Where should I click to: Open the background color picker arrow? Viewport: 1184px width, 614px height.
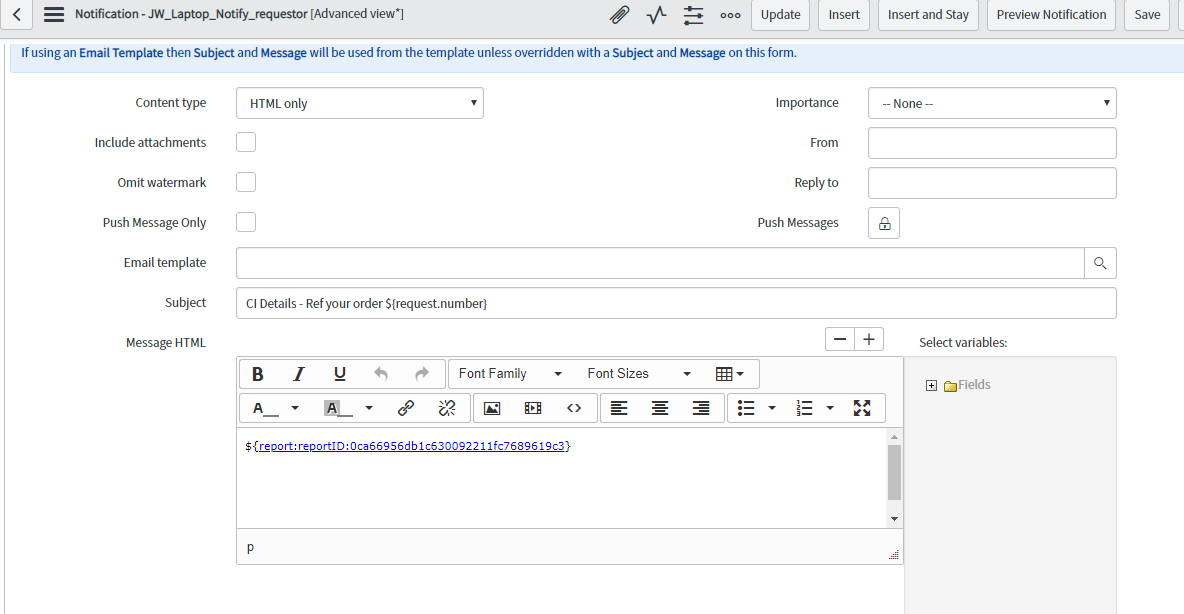pyautogui.click(x=369, y=409)
